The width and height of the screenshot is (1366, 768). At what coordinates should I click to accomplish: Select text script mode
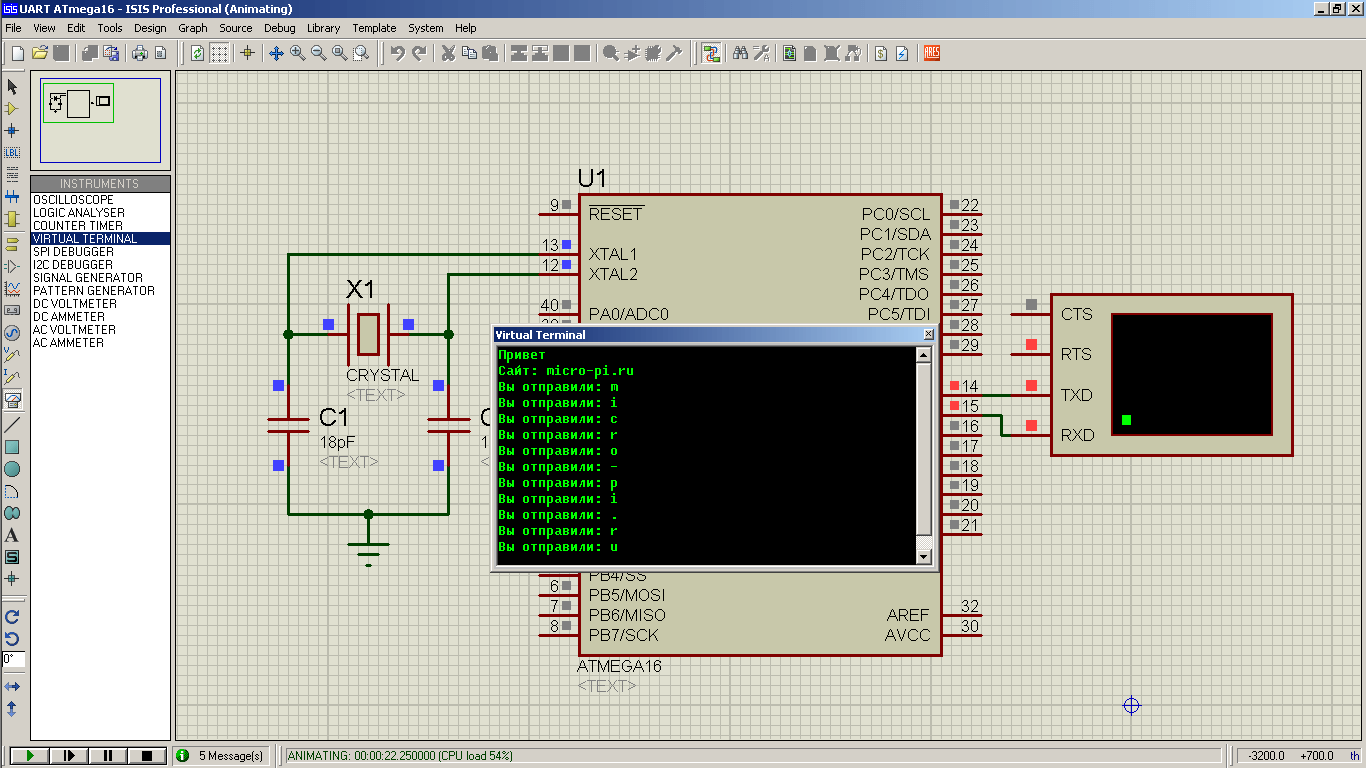pos(12,174)
